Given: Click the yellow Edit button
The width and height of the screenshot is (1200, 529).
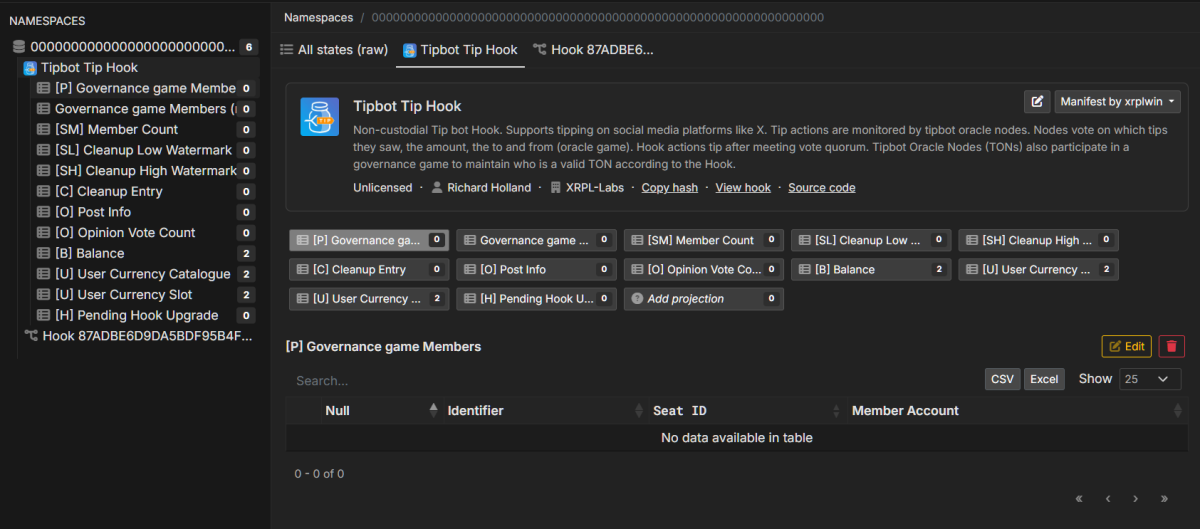Looking at the screenshot, I should pos(1126,346).
